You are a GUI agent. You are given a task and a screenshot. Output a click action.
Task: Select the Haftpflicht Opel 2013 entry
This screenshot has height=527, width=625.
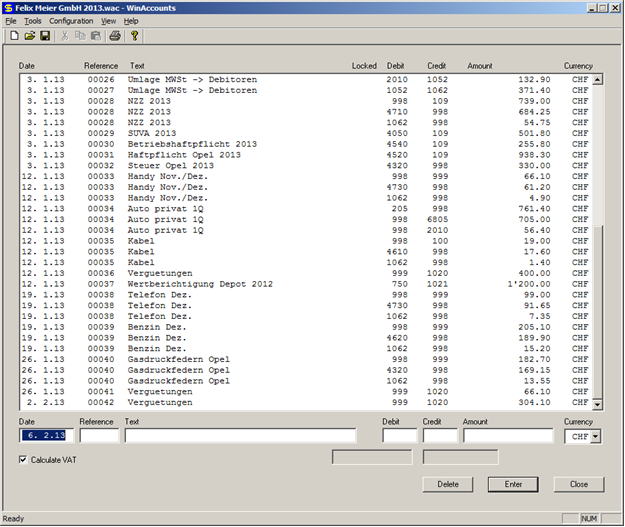[x=306, y=155]
